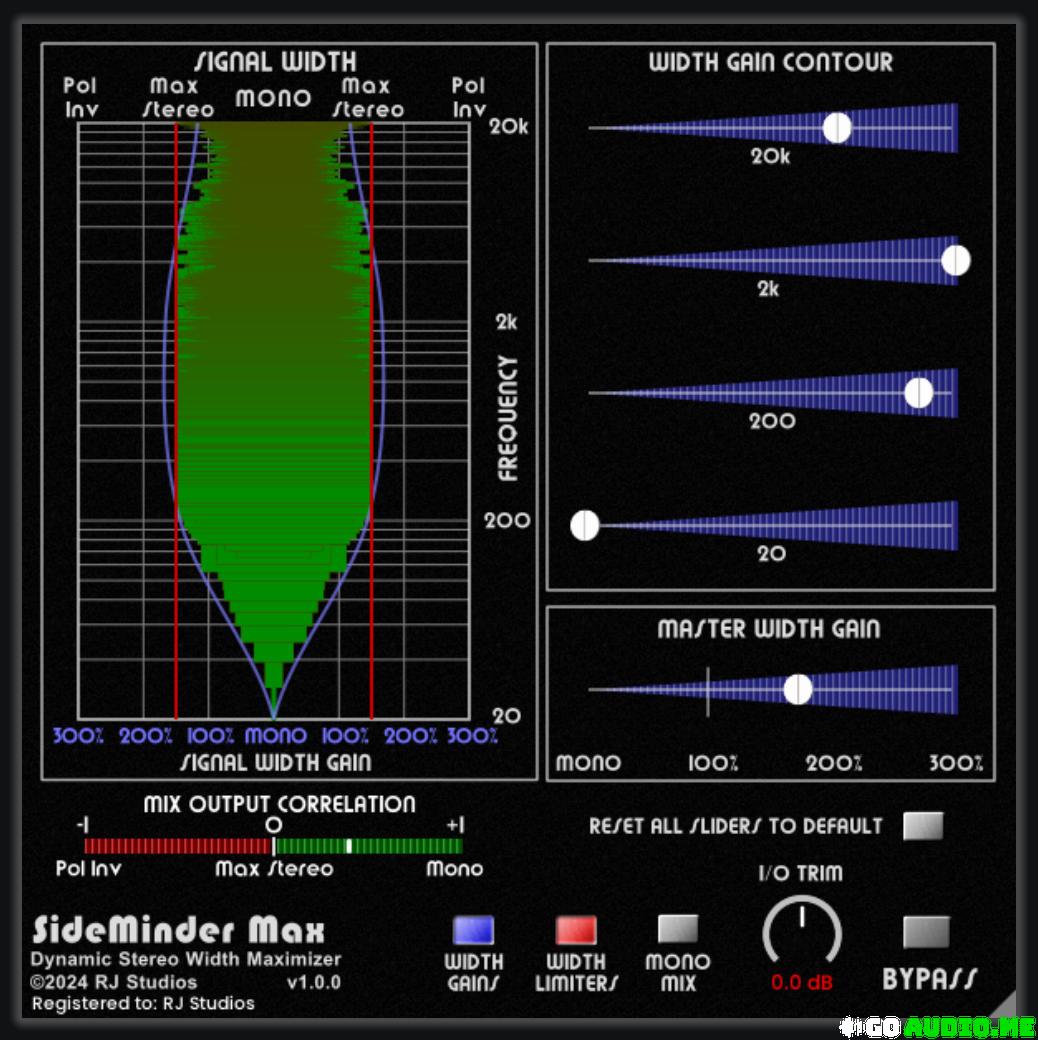Click the white correlation indicator marker

pos(348,846)
